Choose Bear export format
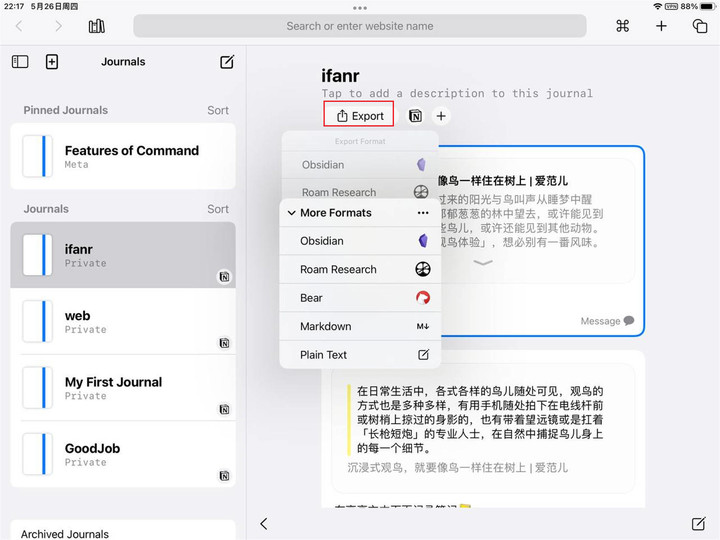Screen dimensions: 720x540 pos(360,298)
